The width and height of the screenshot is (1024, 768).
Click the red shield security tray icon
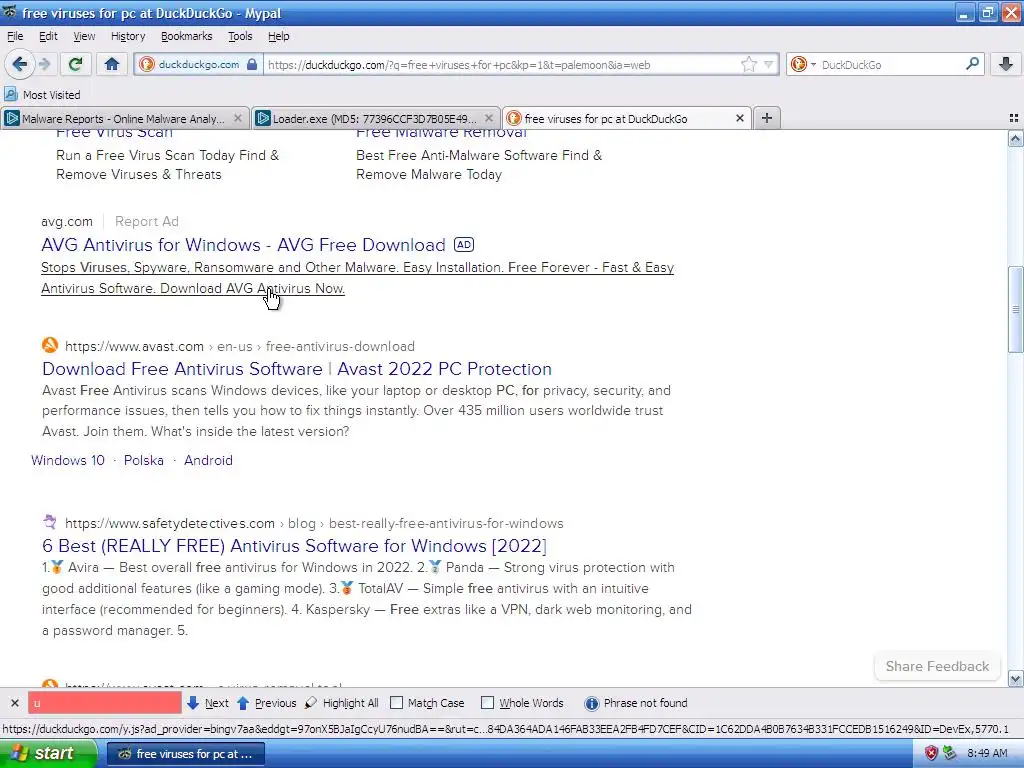931,754
